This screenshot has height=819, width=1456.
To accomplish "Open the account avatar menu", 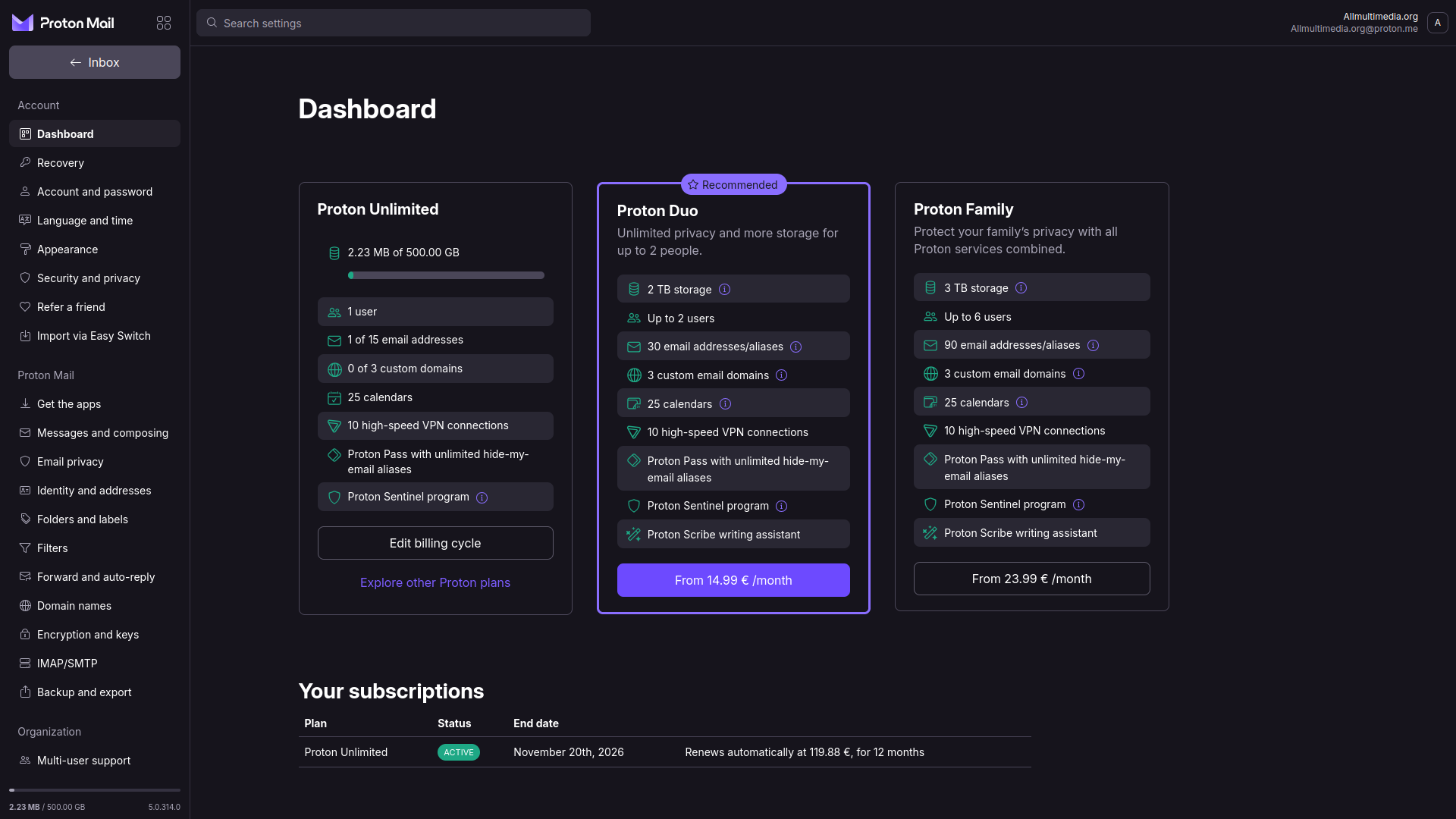I will (1437, 23).
